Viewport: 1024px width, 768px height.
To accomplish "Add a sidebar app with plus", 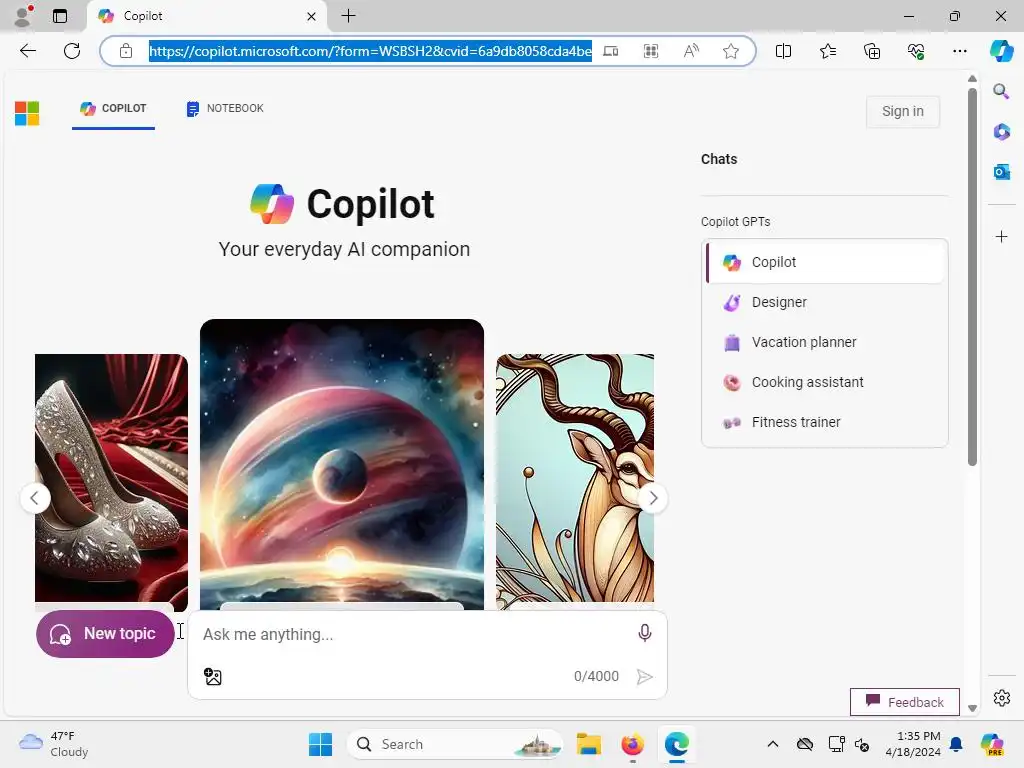I will click(1001, 236).
